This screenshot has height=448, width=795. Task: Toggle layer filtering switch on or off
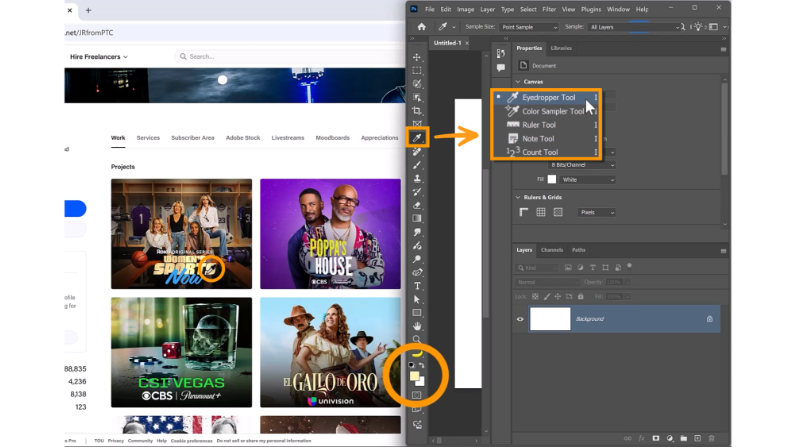[629, 266]
